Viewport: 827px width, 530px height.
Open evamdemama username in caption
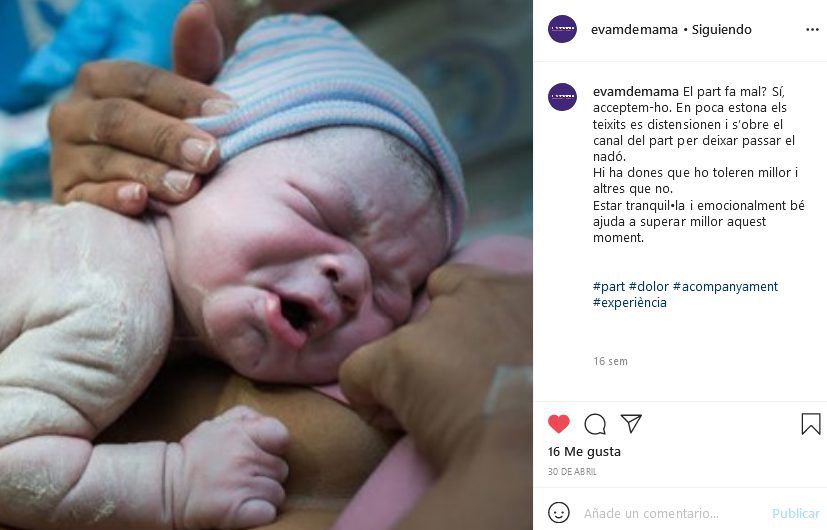(x=636, y=92)
